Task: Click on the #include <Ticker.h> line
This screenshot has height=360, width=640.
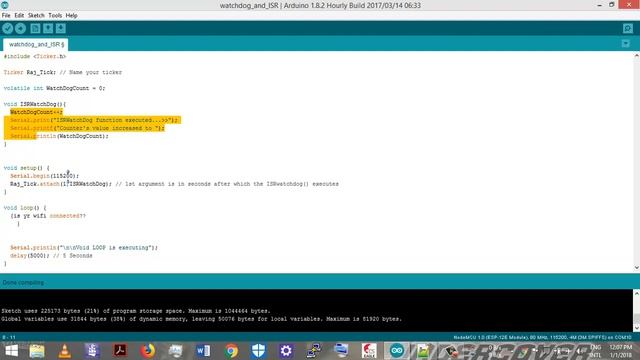Action: click(35, 56)
